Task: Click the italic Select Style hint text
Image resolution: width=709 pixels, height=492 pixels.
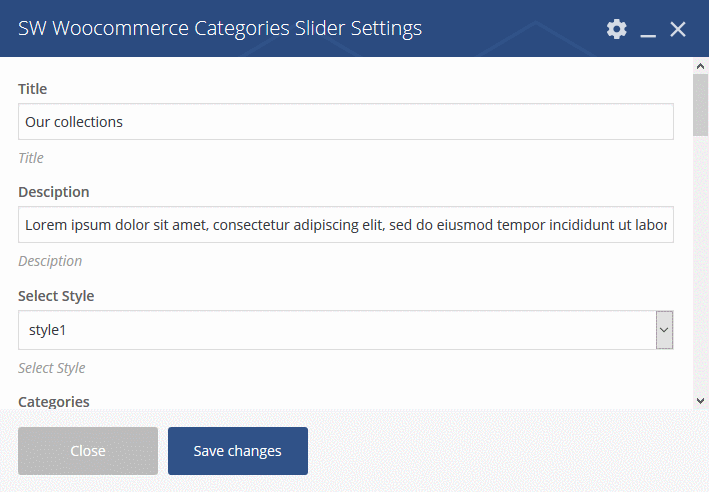Action: (52, 368)
